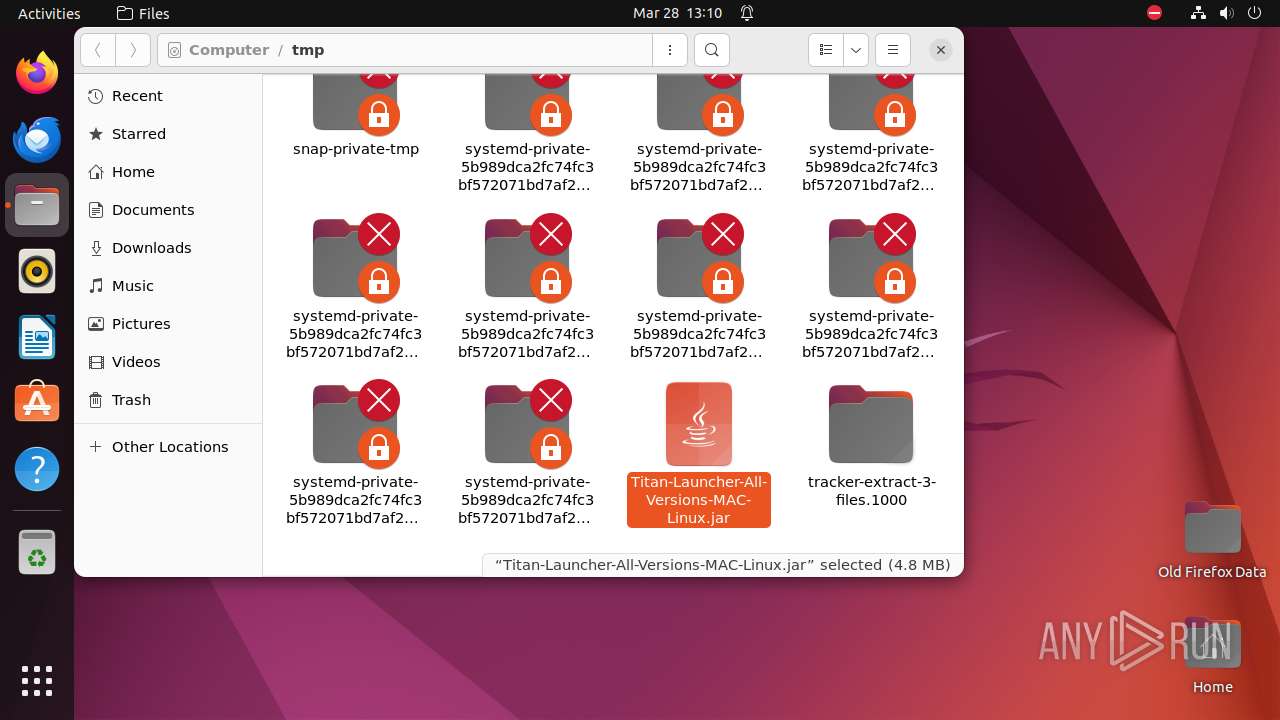Go forward with the right arrow button
The image size is (1280, 720).
tap(133, 50)
